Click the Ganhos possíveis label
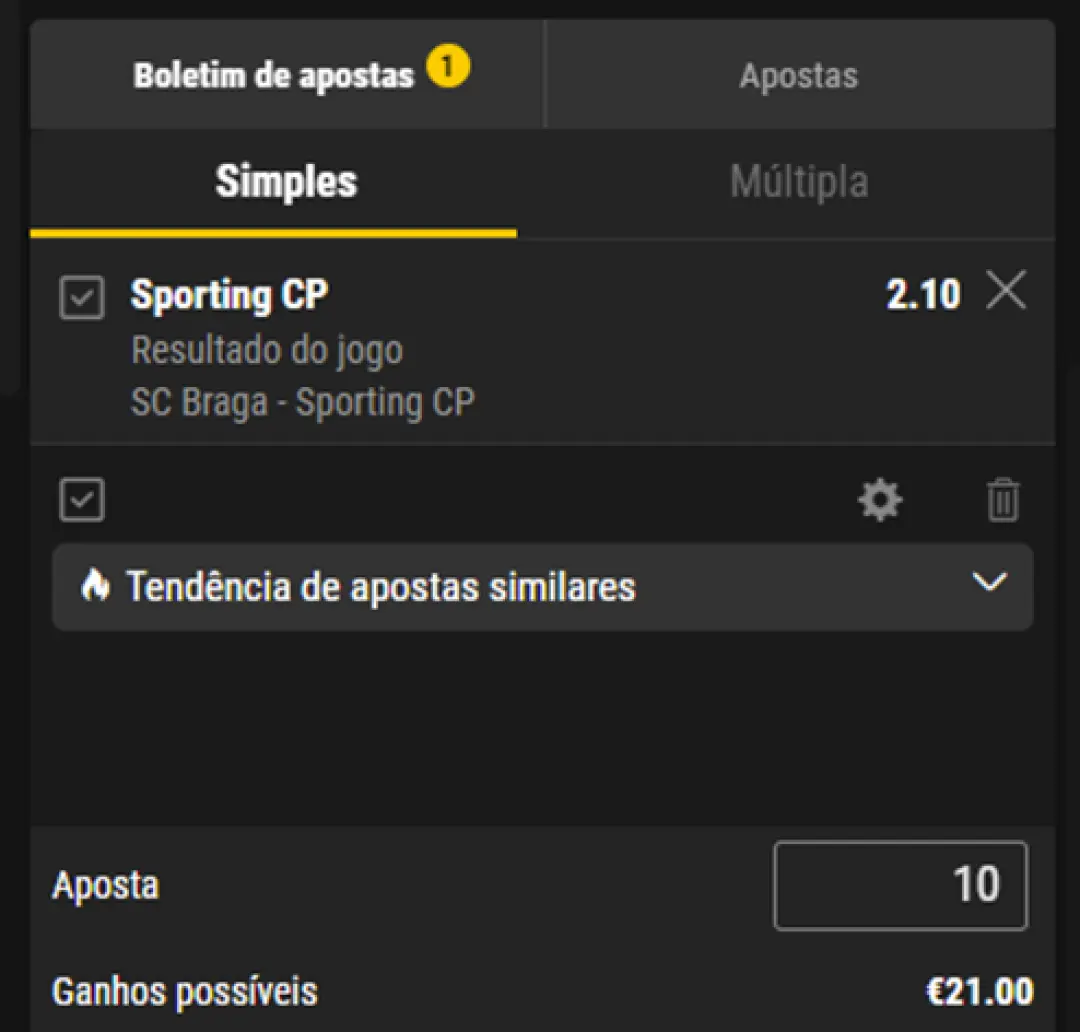Viewport: 1080px width, 1032px height. (x=184, y=991)
